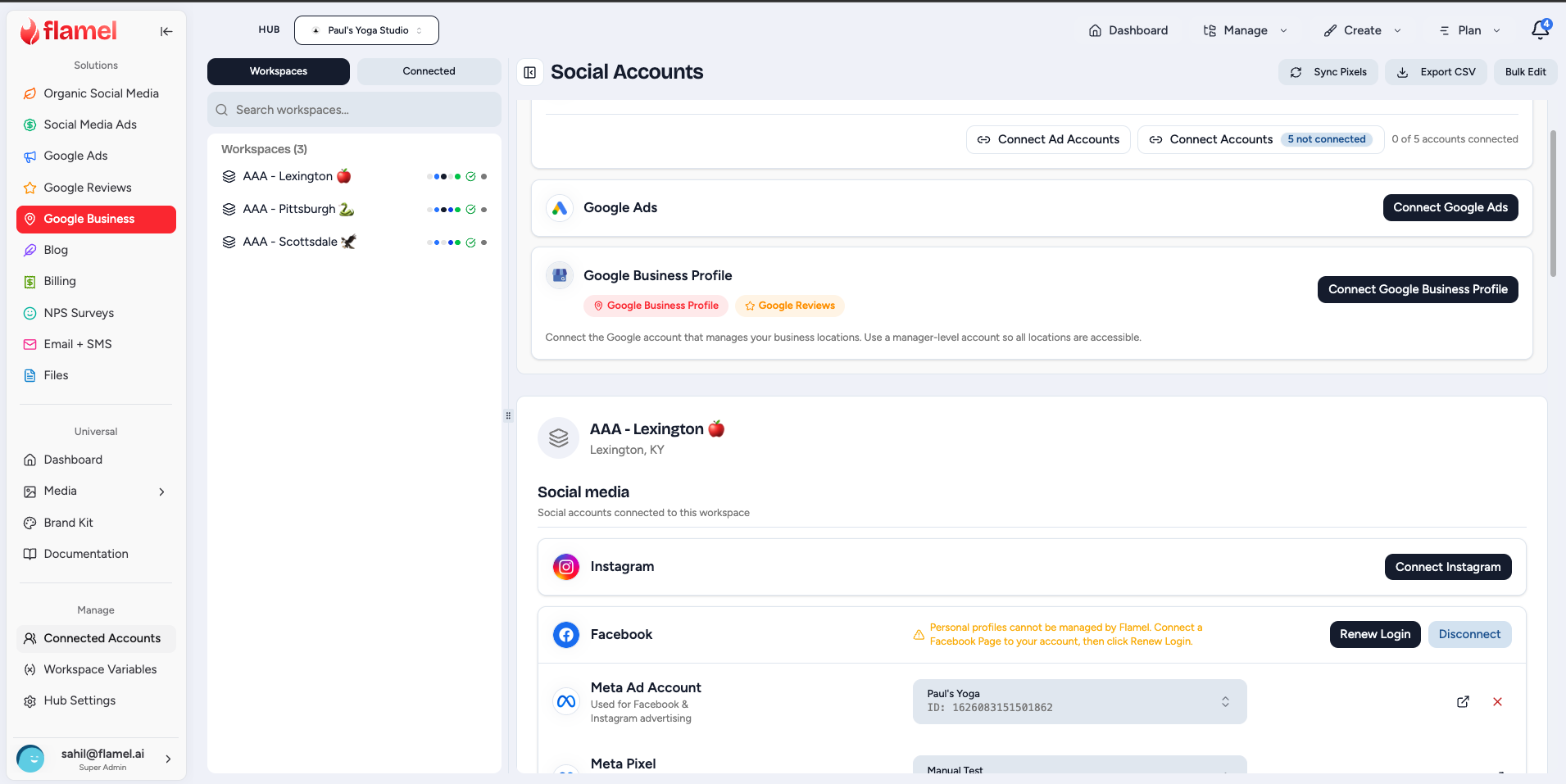The image size is (1566, 784).
Task: Select AAA - Pittsburgh workspace
Action: tap(354, 209)
